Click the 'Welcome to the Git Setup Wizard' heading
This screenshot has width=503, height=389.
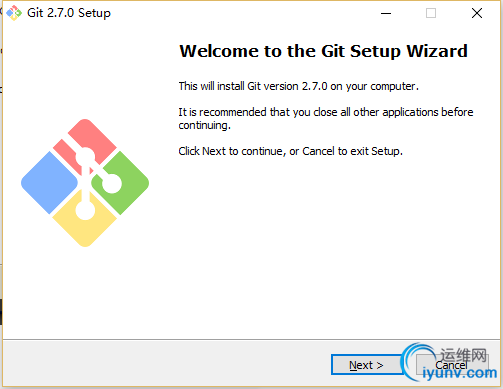pyautogui.click(x=323, y=52)
